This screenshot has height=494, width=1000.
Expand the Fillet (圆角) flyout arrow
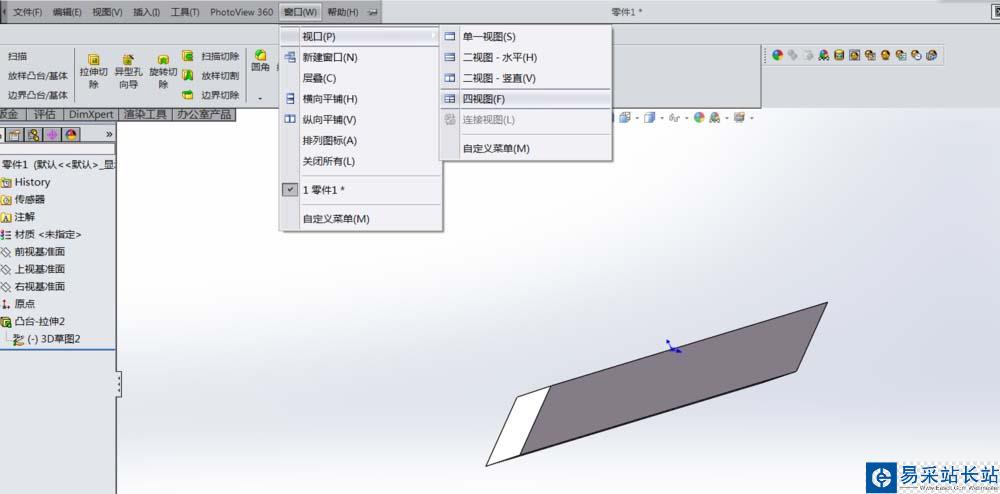[260, 99]
